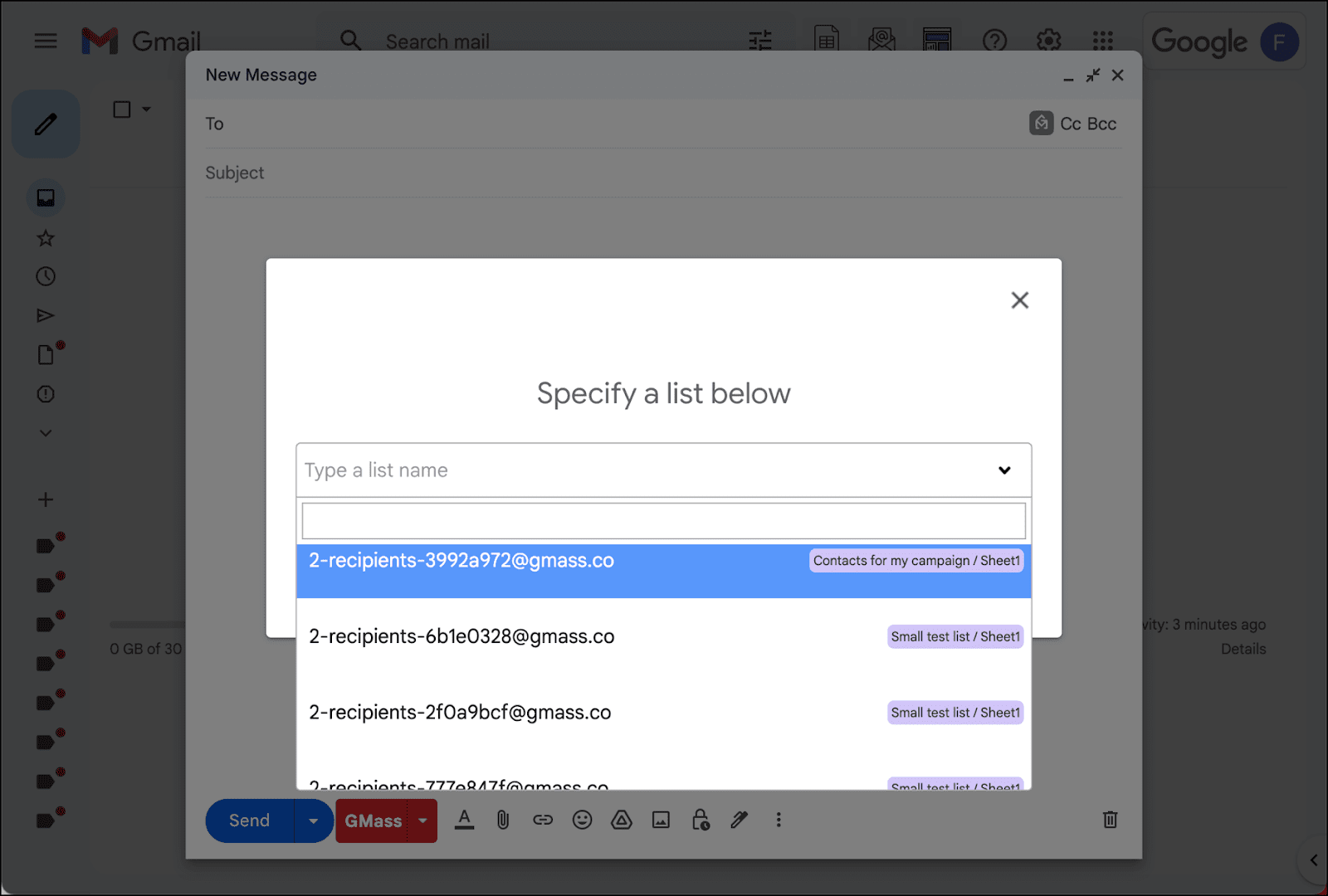The height and width of the screenshot is (896, 1328).
Task: Attach files with the paperclip icon
Action: pyautogui.click(x=503, y=820)
